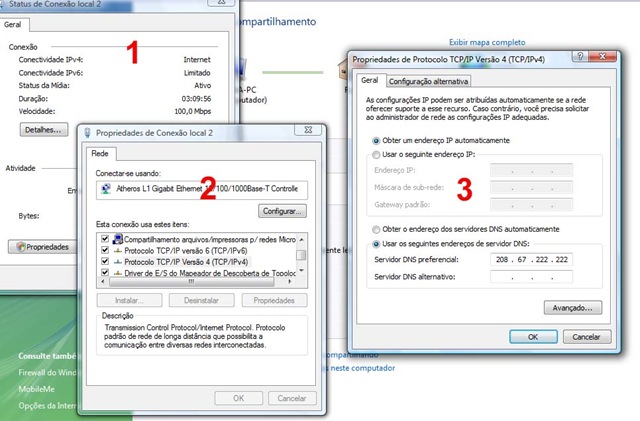Close the TCP/IPv4 properties dialog
The height and width of the screenshot is (421, 640).
pyautogui.click(x=602, y=56)
